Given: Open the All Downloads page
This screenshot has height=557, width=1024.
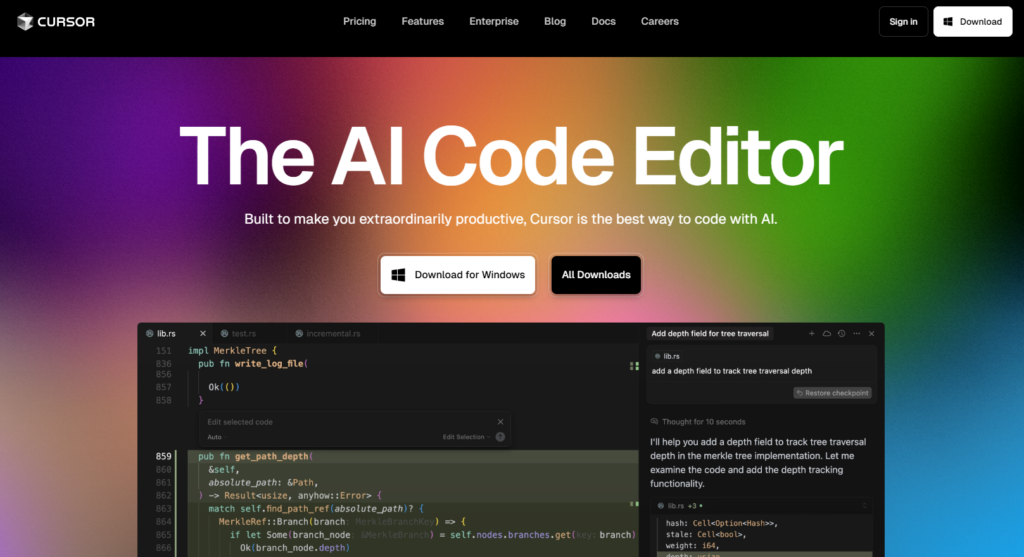Looking at the screenshot, I should 596,275.
